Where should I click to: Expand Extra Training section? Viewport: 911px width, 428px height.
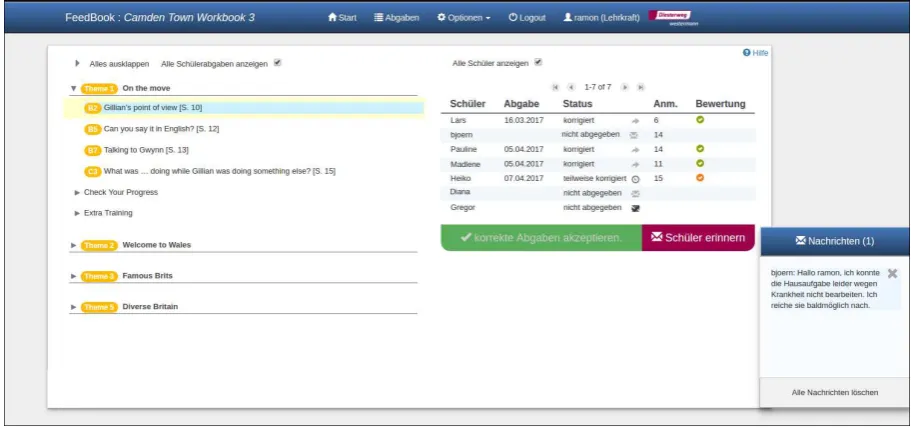[77, 213]
